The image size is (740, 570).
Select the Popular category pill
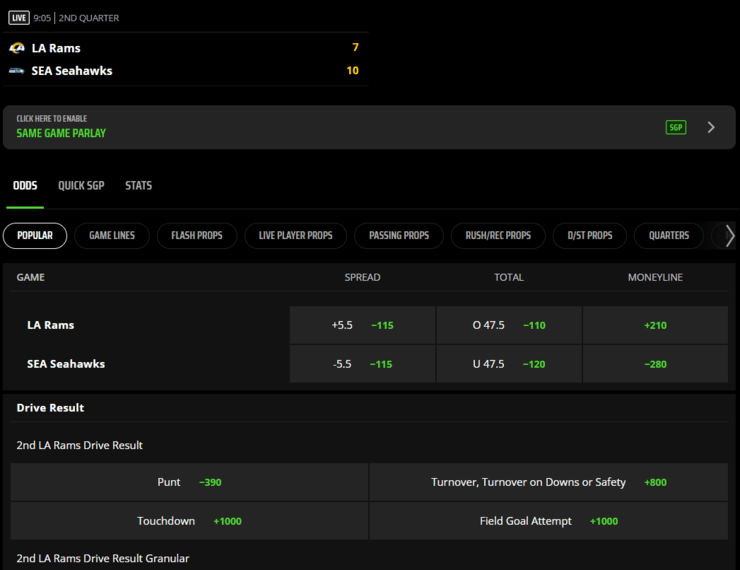35,235
